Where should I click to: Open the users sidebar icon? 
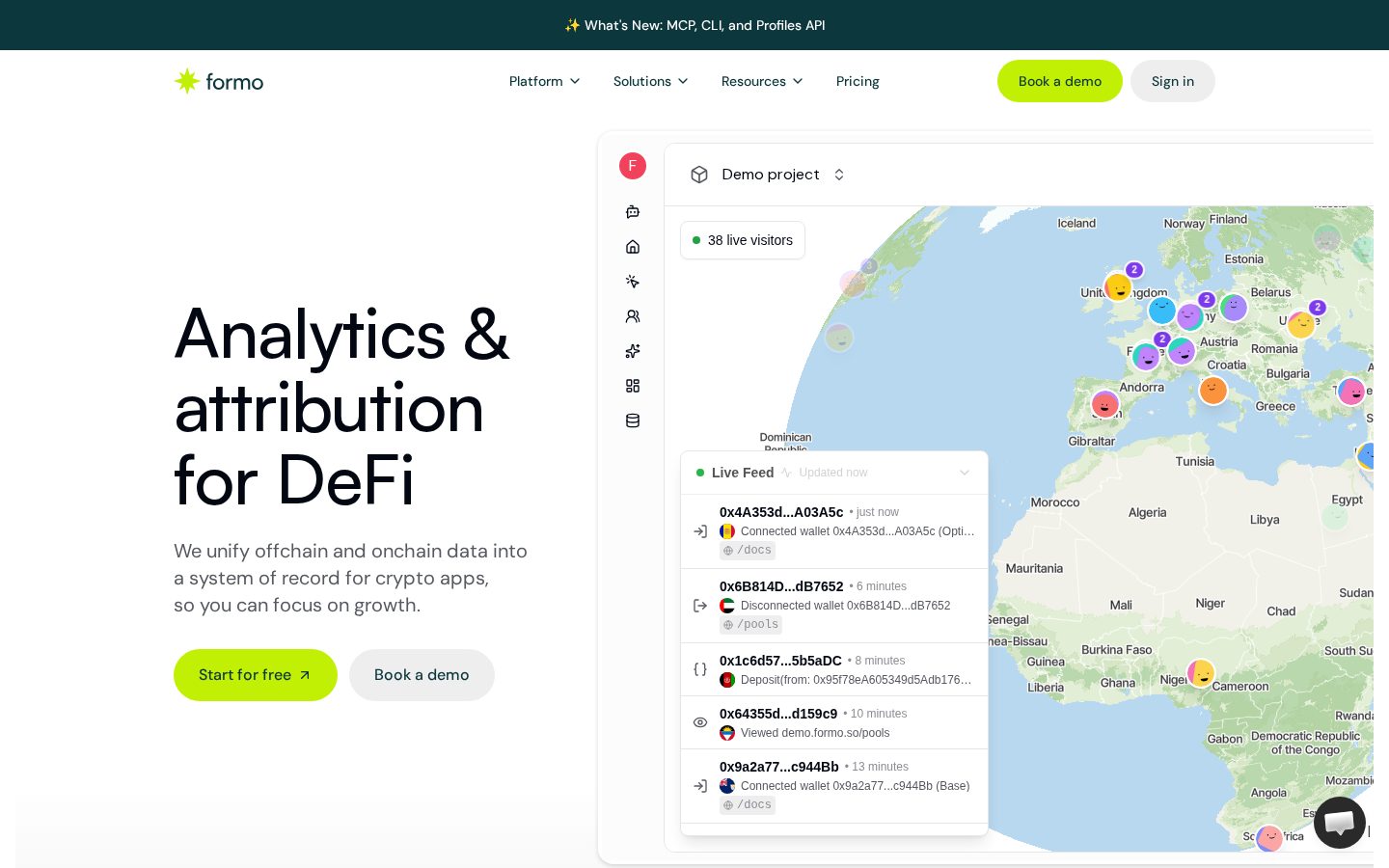(633, 316)
